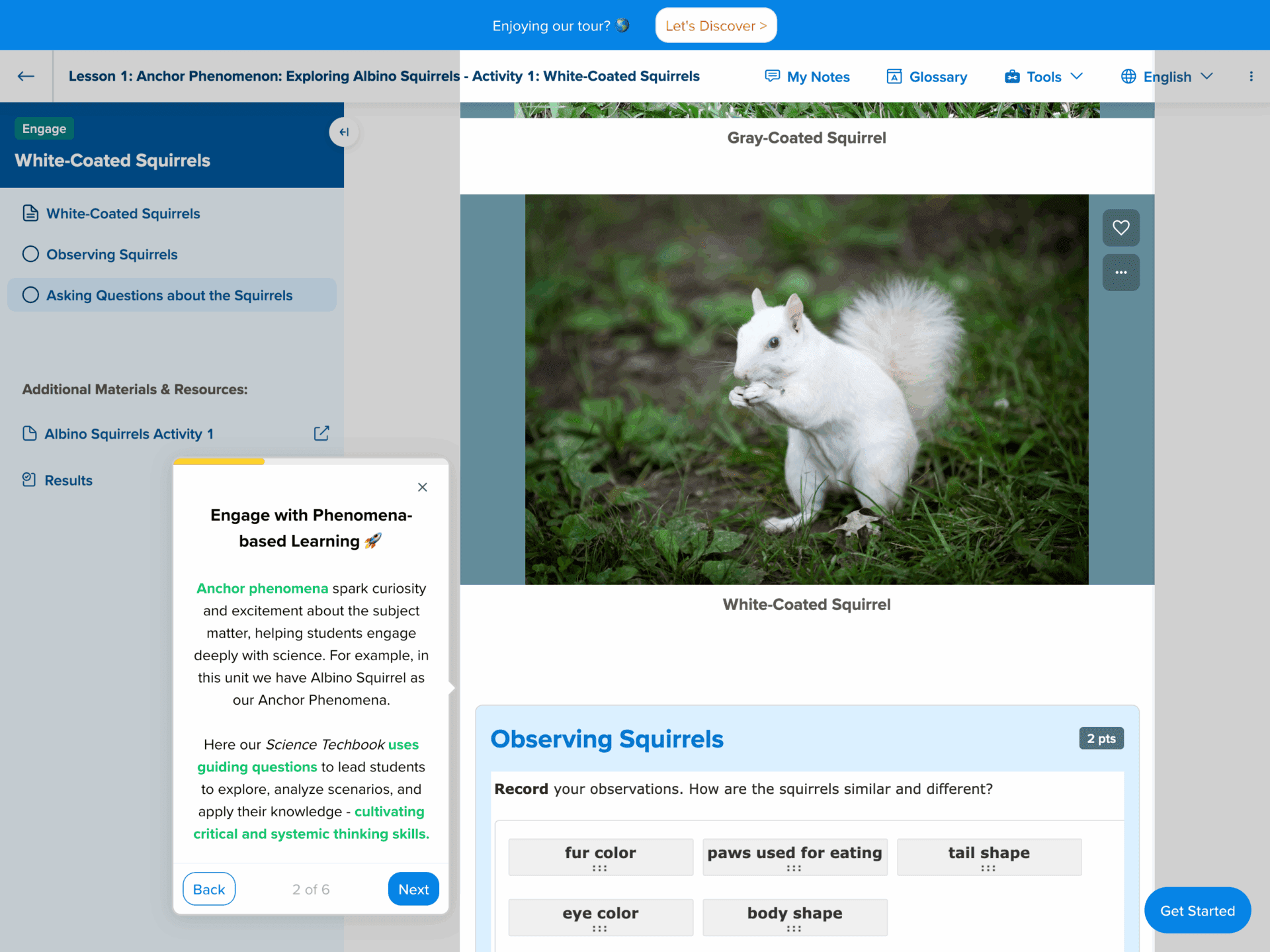Open external link icon for Albino Squirrels Activity
The height and width of the screenshot is (952, 1270).
pyautogui.click(x=321, y=433)
